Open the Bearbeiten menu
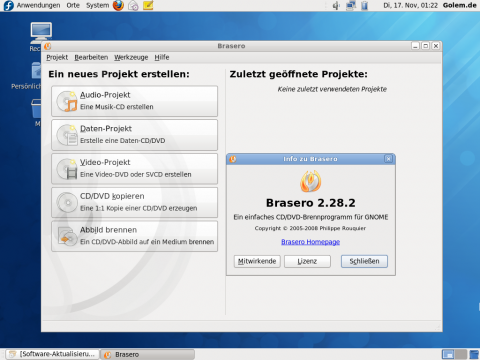Image resolution: width=480 pixels, height=360 pixels. (x=91, y=57)
